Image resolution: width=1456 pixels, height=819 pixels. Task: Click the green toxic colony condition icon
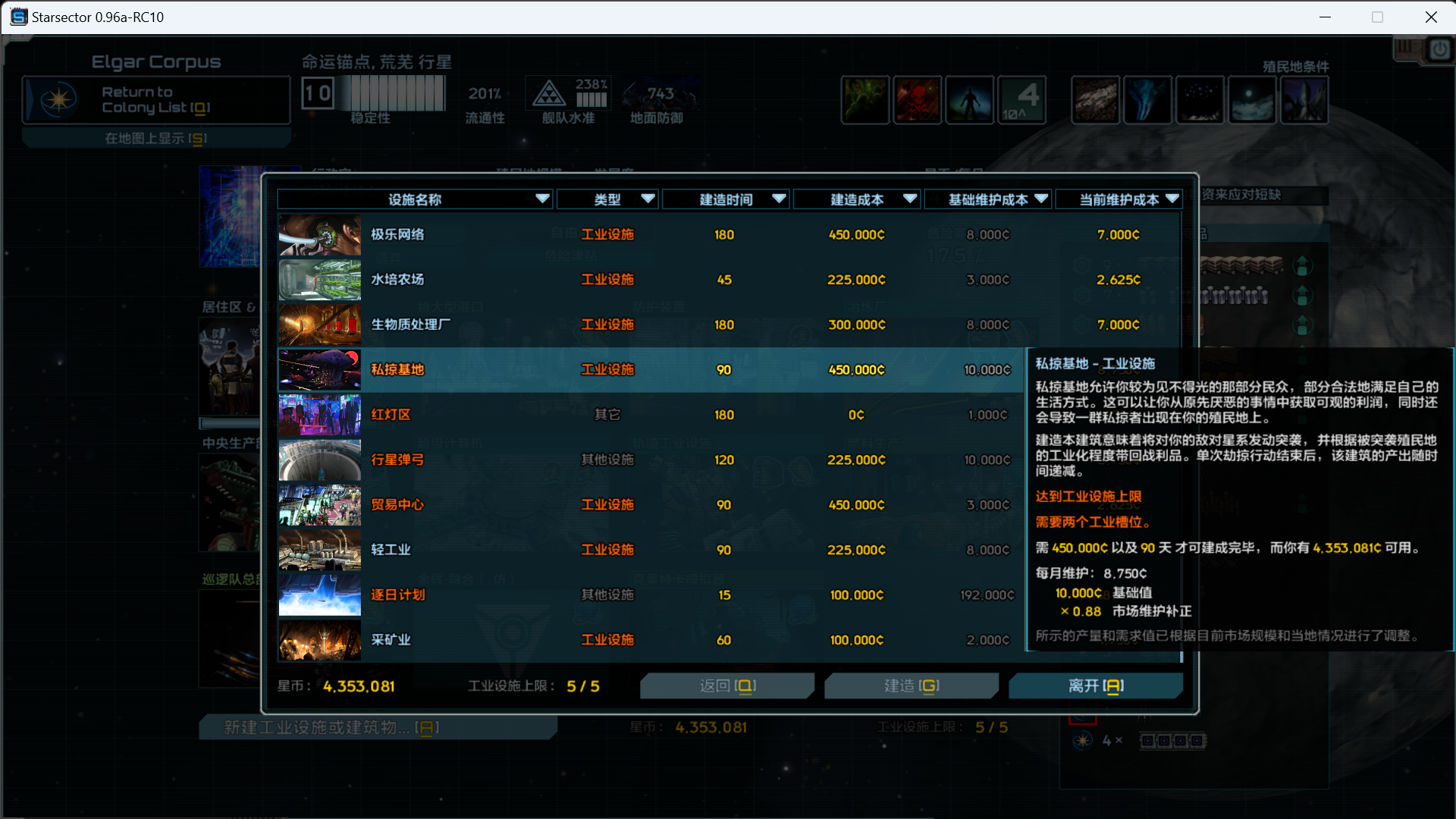(x=865, y=99)
